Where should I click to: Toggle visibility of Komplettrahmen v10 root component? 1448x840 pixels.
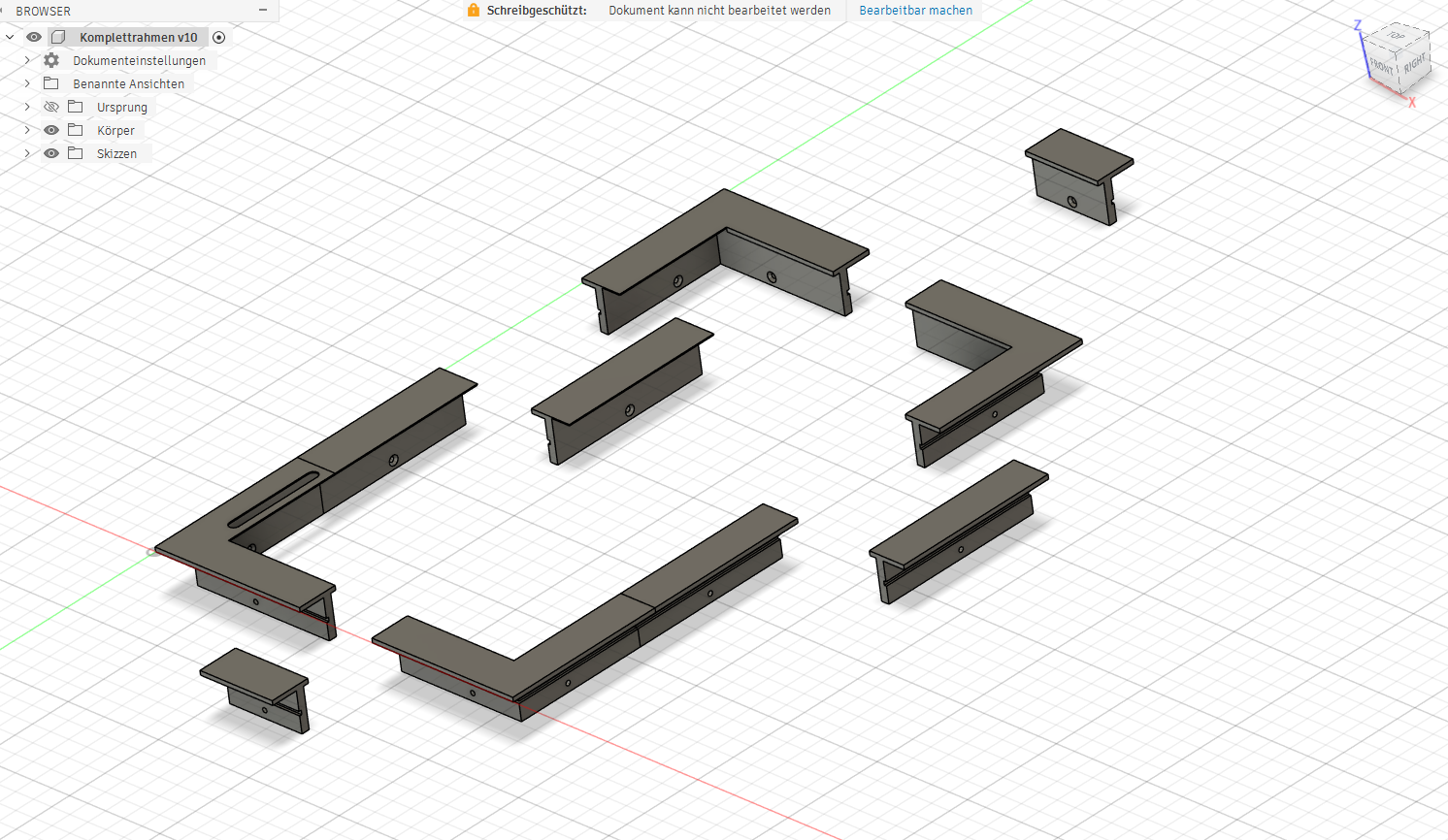pyautogui.click(x=34, y=37)
